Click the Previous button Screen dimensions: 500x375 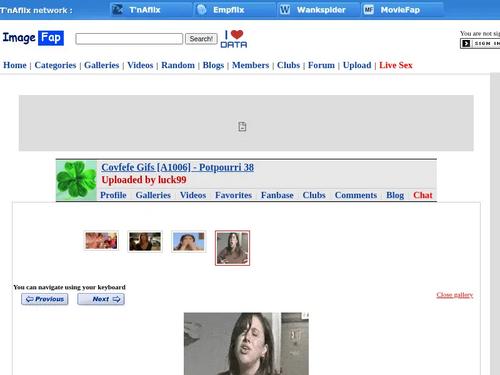(45, 299)
